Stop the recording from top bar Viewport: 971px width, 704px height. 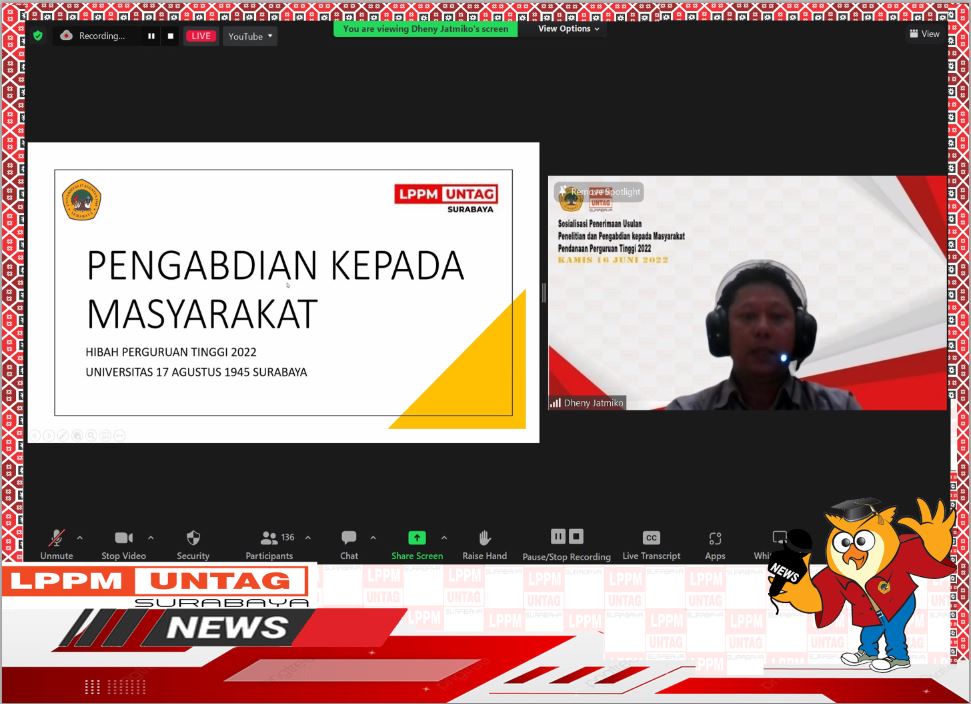pyautogui.click(x=170, y=36)
